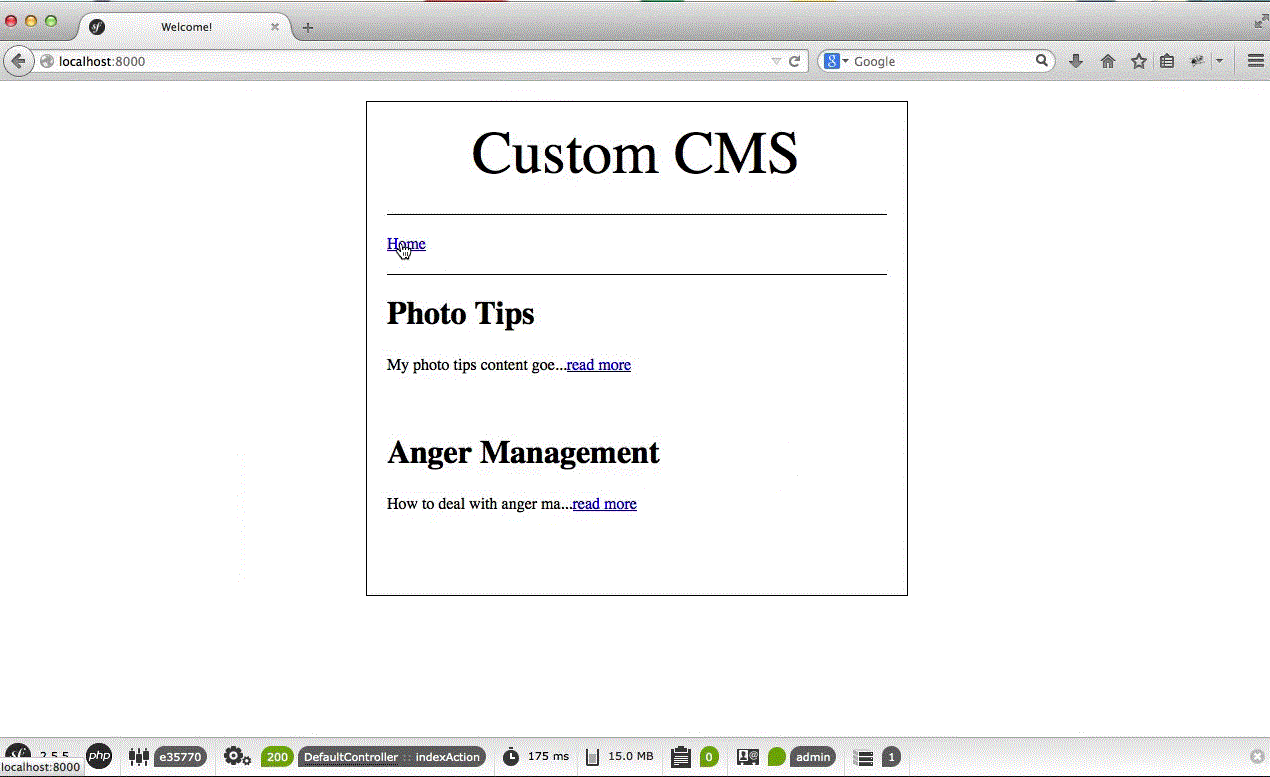Open the config panel icon beside e35770
Viewport: 1270px width, 777px height.
click(x=139, y=757)
